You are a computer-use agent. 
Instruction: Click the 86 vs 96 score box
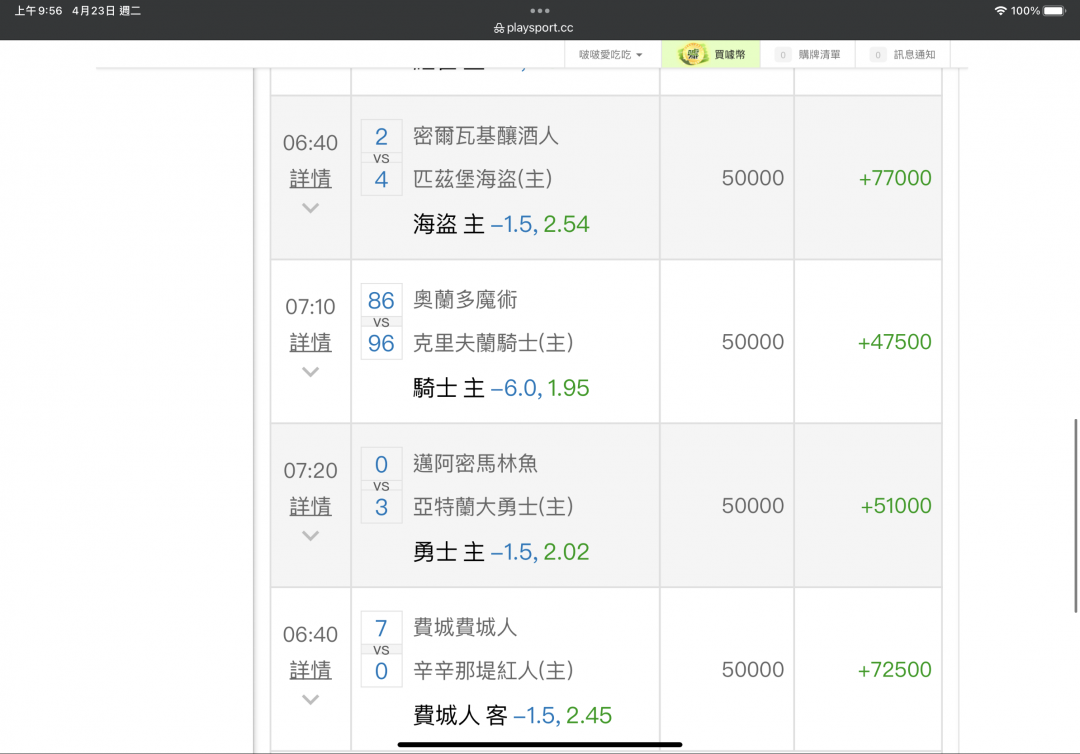pyautogui.click(x=382, y=322)
